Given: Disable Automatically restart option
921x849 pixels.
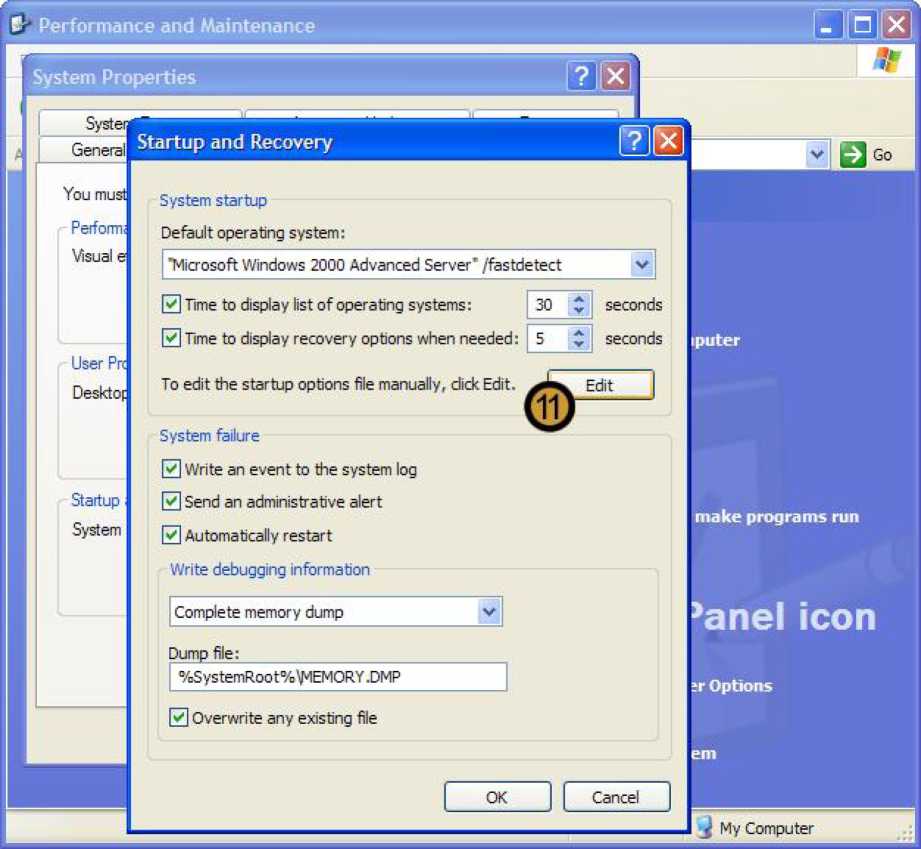Looking at the screenshot, I should click(x=171, y=535).
